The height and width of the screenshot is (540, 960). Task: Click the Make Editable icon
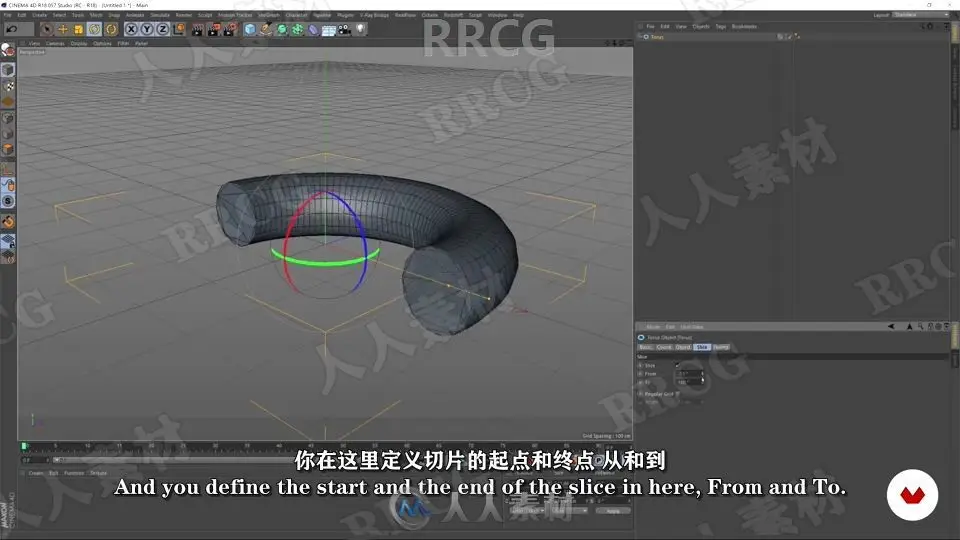(8, 51)
